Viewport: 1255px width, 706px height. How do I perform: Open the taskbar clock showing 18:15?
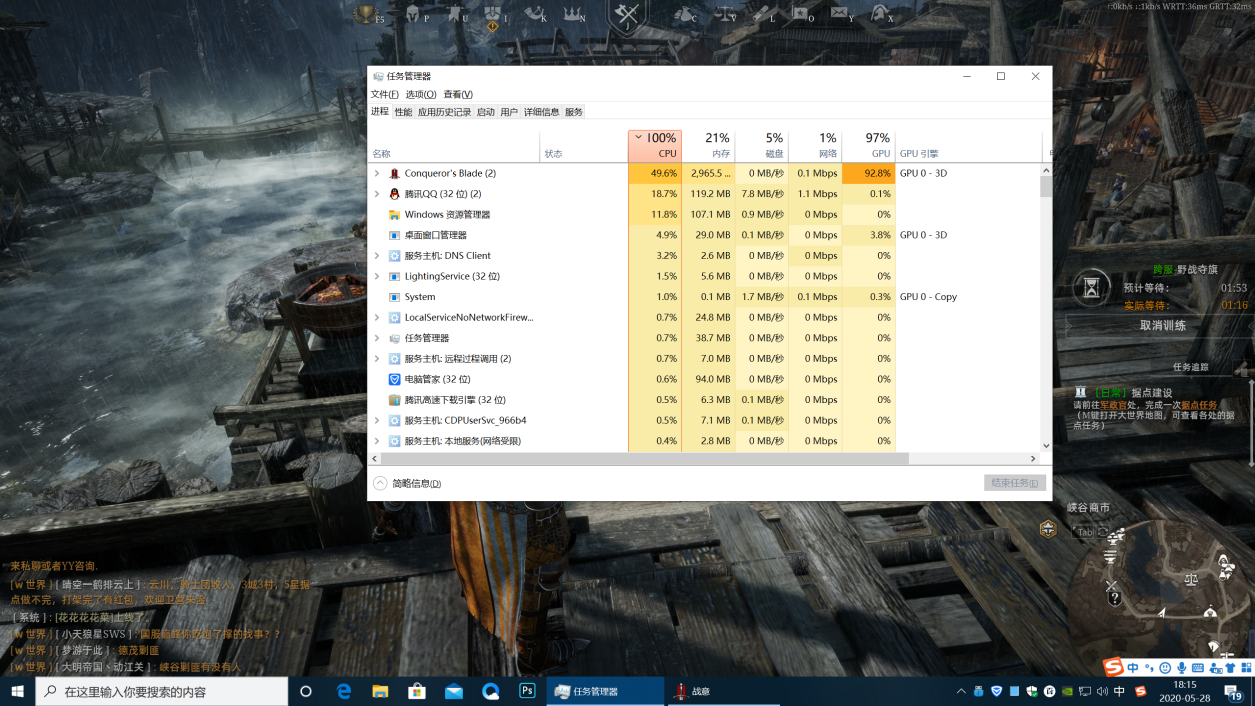click(1184, 691)
